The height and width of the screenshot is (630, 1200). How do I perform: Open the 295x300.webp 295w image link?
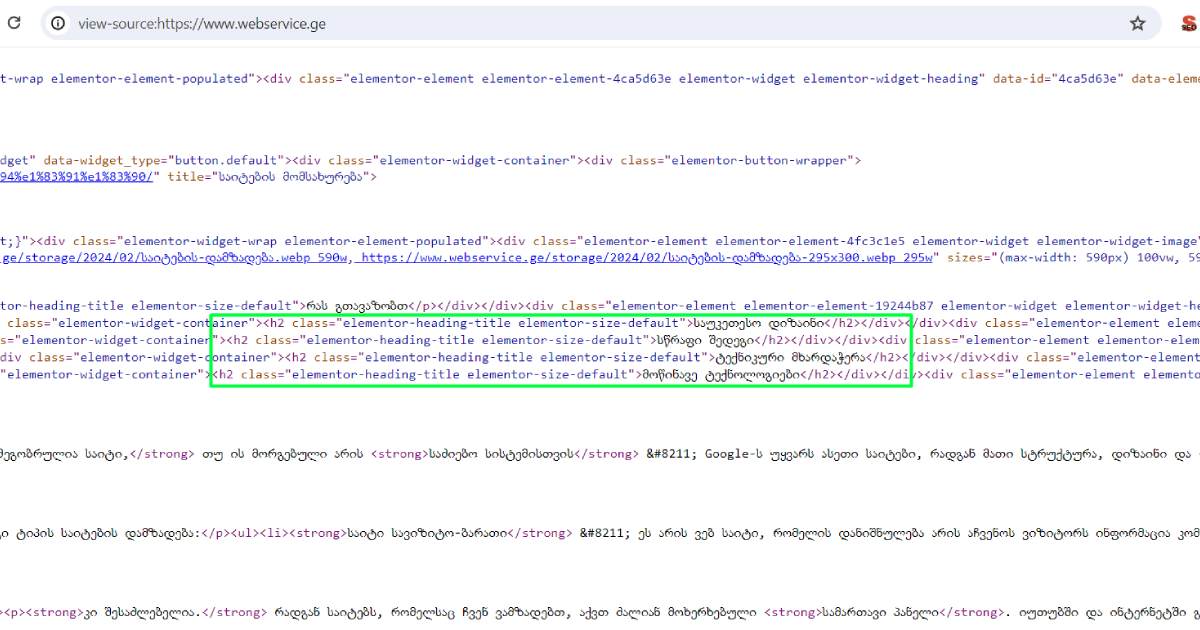(x=647, y=257)
